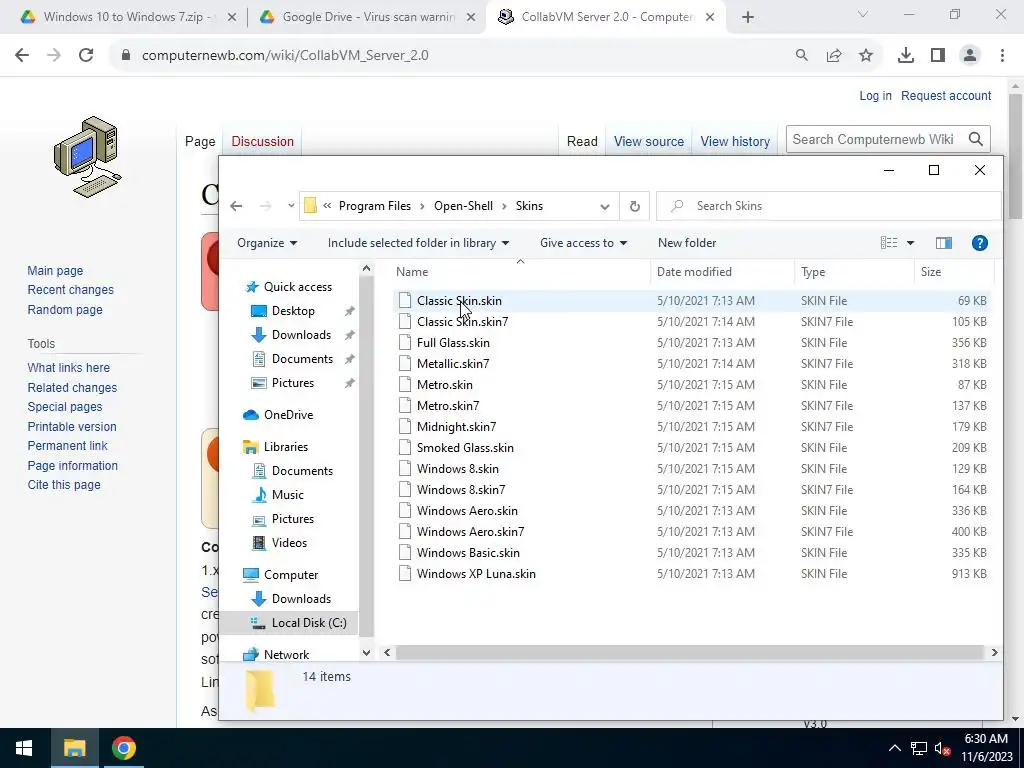Select the Windows XP Luna.skin file
The height and width of the screenshot is (768, 1024).
476,574
